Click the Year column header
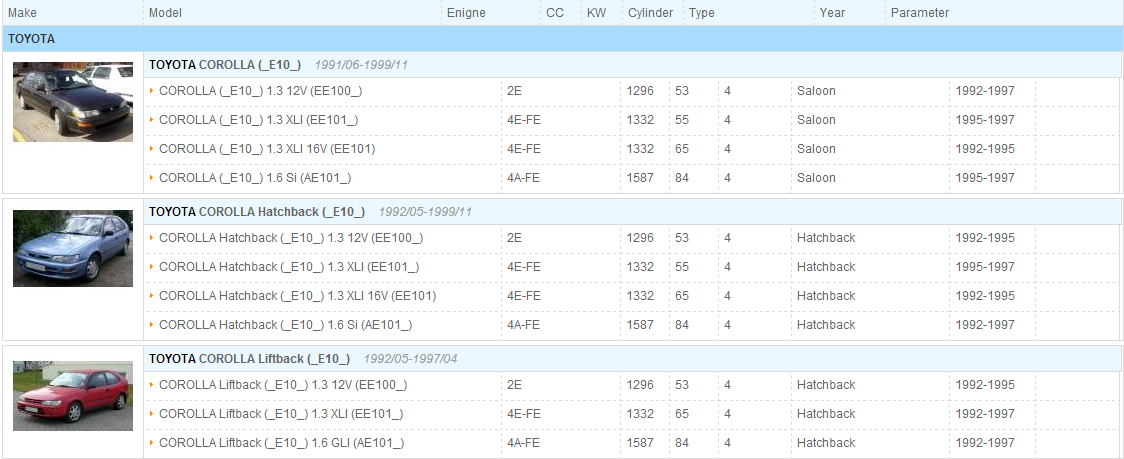Screen dimensions: 1124x459 coord(832,13)
